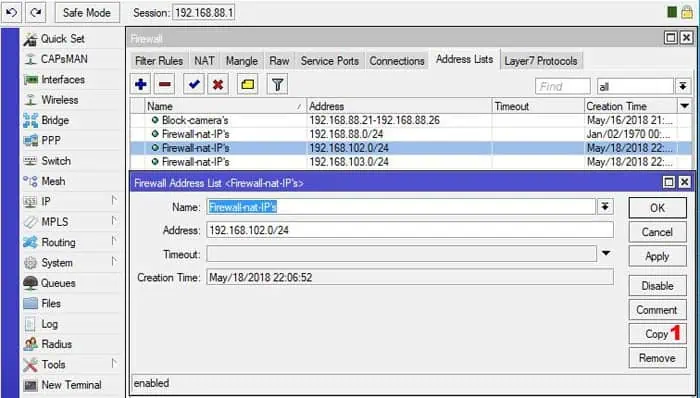This screenshot has height=398, width=700.
Task: Expand the System submenu arrow
Action: coord(114,261)
